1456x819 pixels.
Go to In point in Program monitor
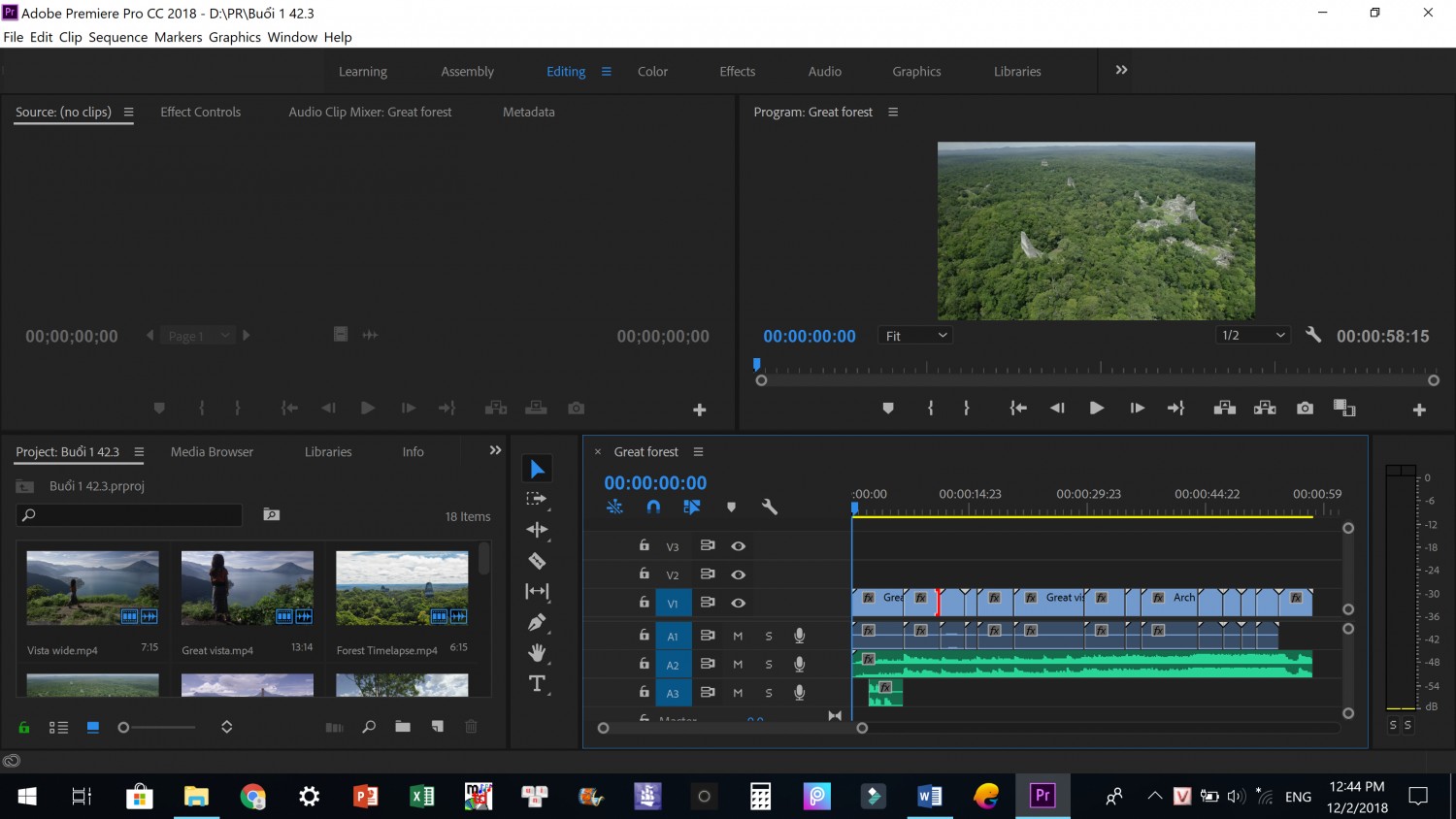pyautogui.click(x=1017, y=409)
